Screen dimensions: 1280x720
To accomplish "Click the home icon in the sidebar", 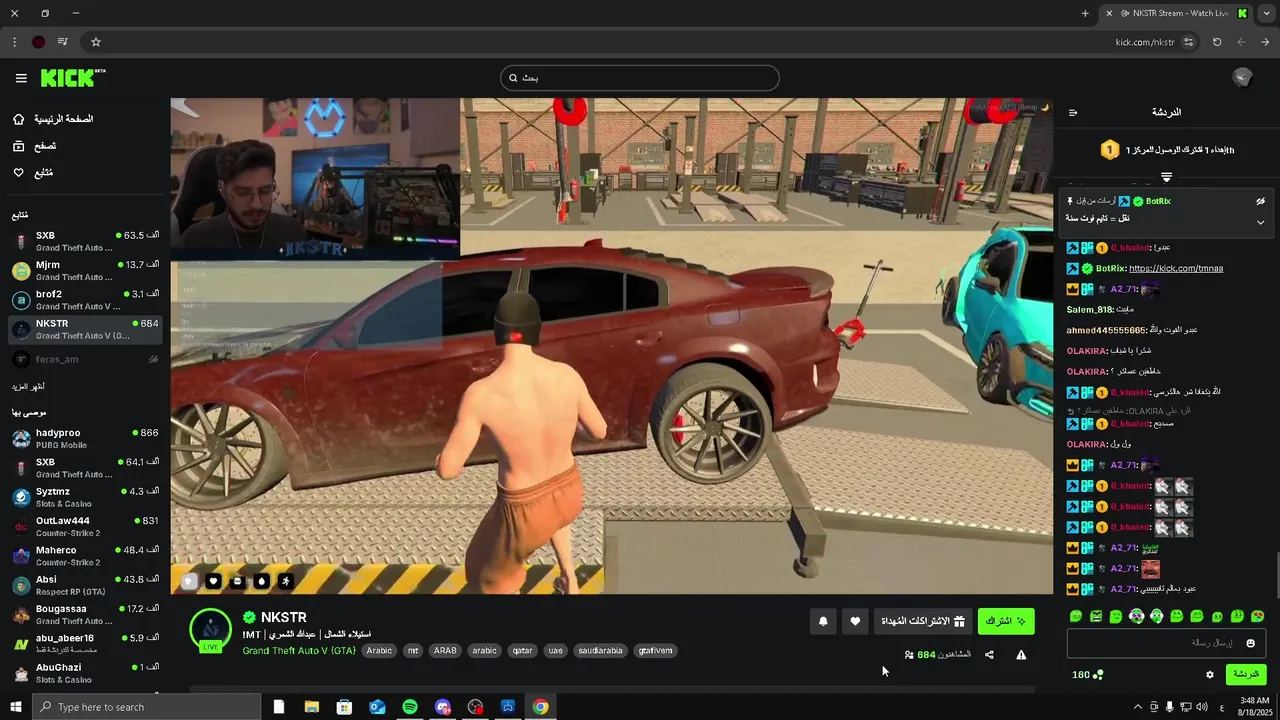I will point(18,119).
